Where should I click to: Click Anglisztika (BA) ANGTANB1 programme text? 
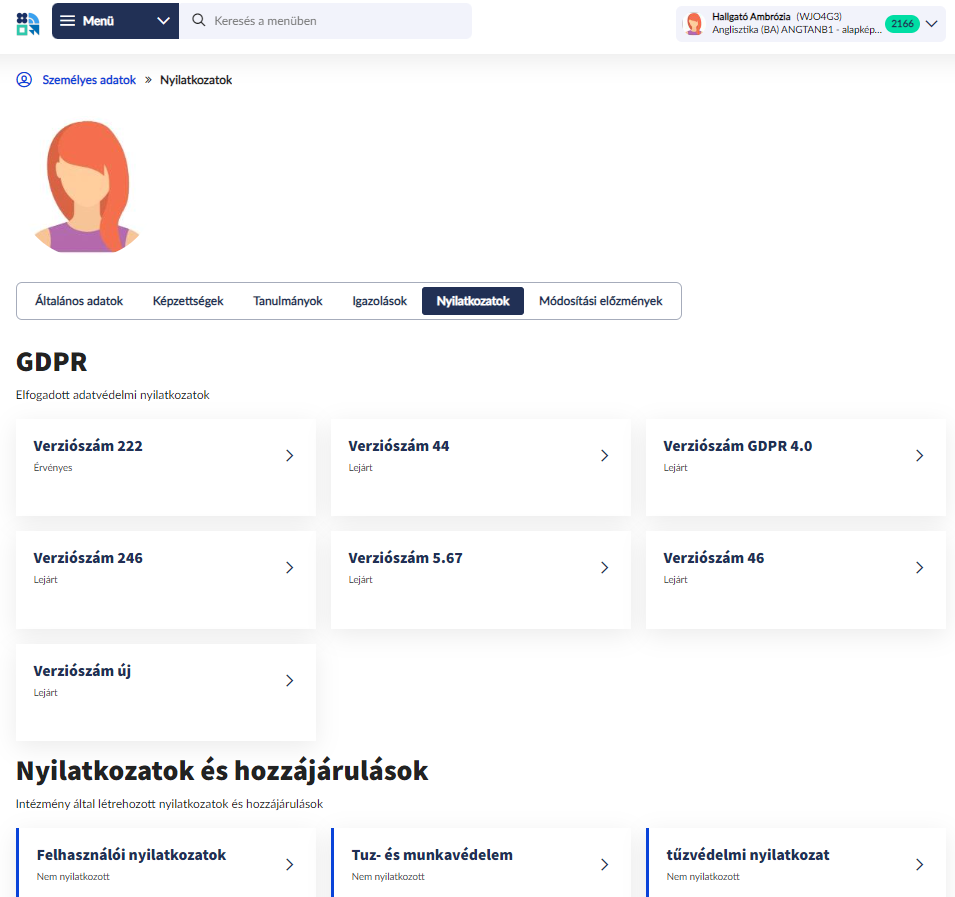tap(797, 29)
